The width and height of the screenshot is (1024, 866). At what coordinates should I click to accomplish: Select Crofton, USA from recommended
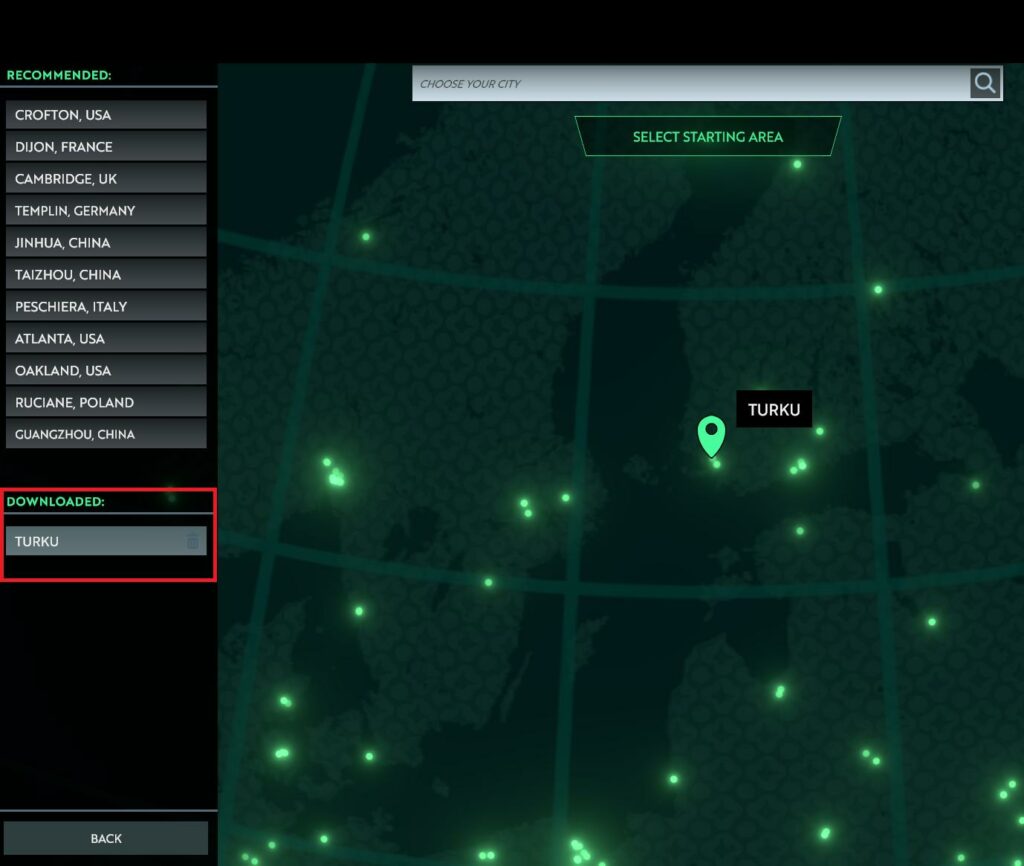tap(106, 115)
